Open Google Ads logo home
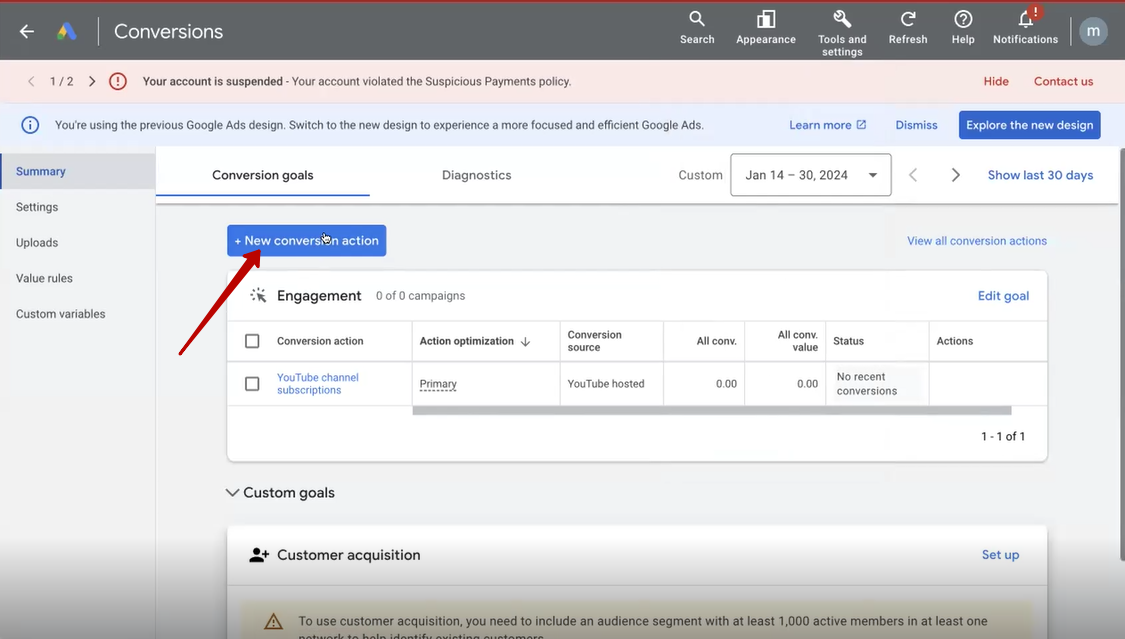Screen dimensions: 1125x639 pyautogui.click(x=67, y=32)
